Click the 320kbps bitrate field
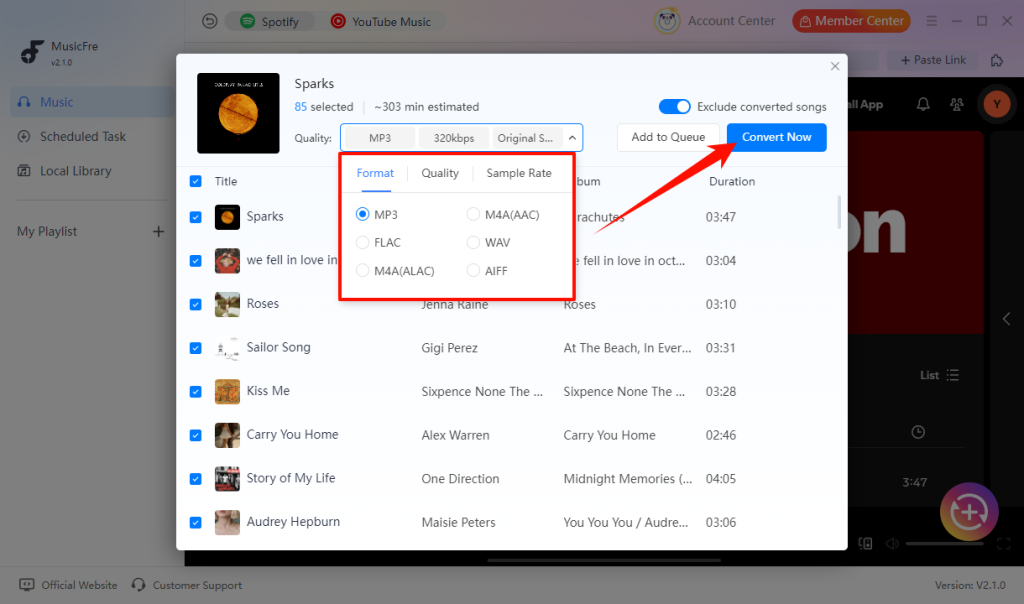Image resolution: width=1024 pixels, height=604 pixels. [x=454, y=138]
